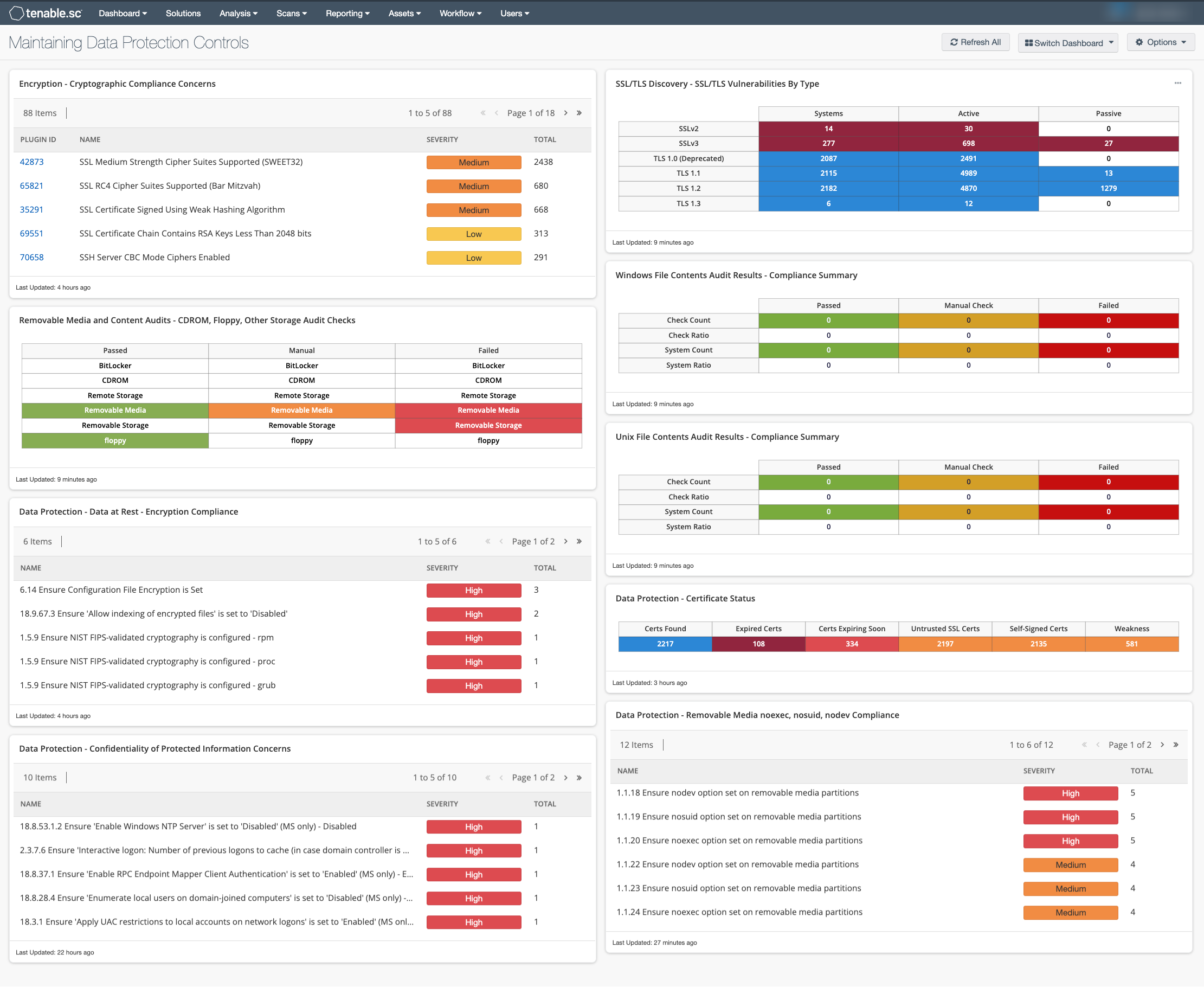Click the Users dropdown icon

(536, 13)
